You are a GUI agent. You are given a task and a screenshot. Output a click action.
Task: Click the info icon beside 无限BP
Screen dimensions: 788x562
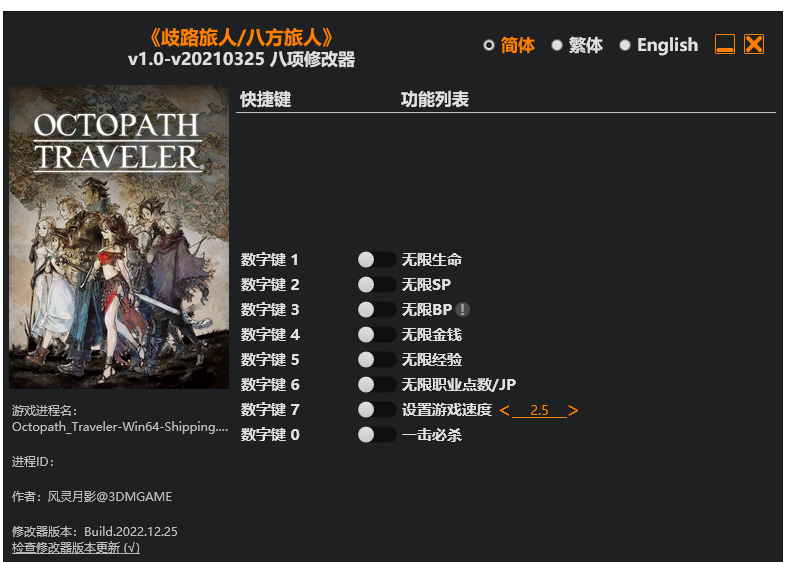[463, 310]
